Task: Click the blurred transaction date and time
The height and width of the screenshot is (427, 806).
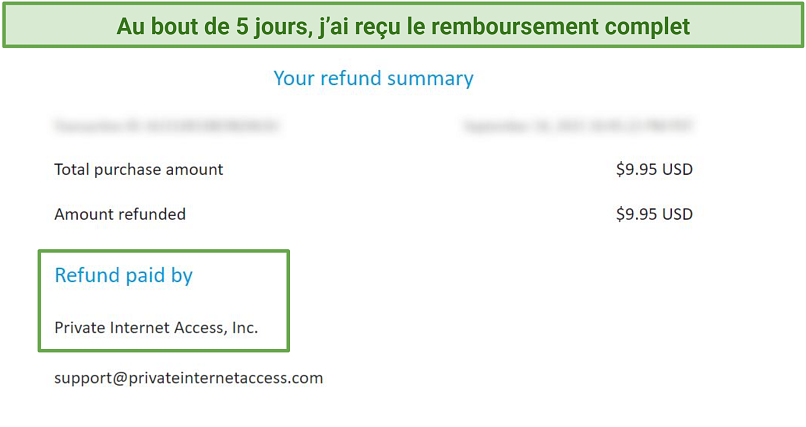Action: (x=578, y=125)
